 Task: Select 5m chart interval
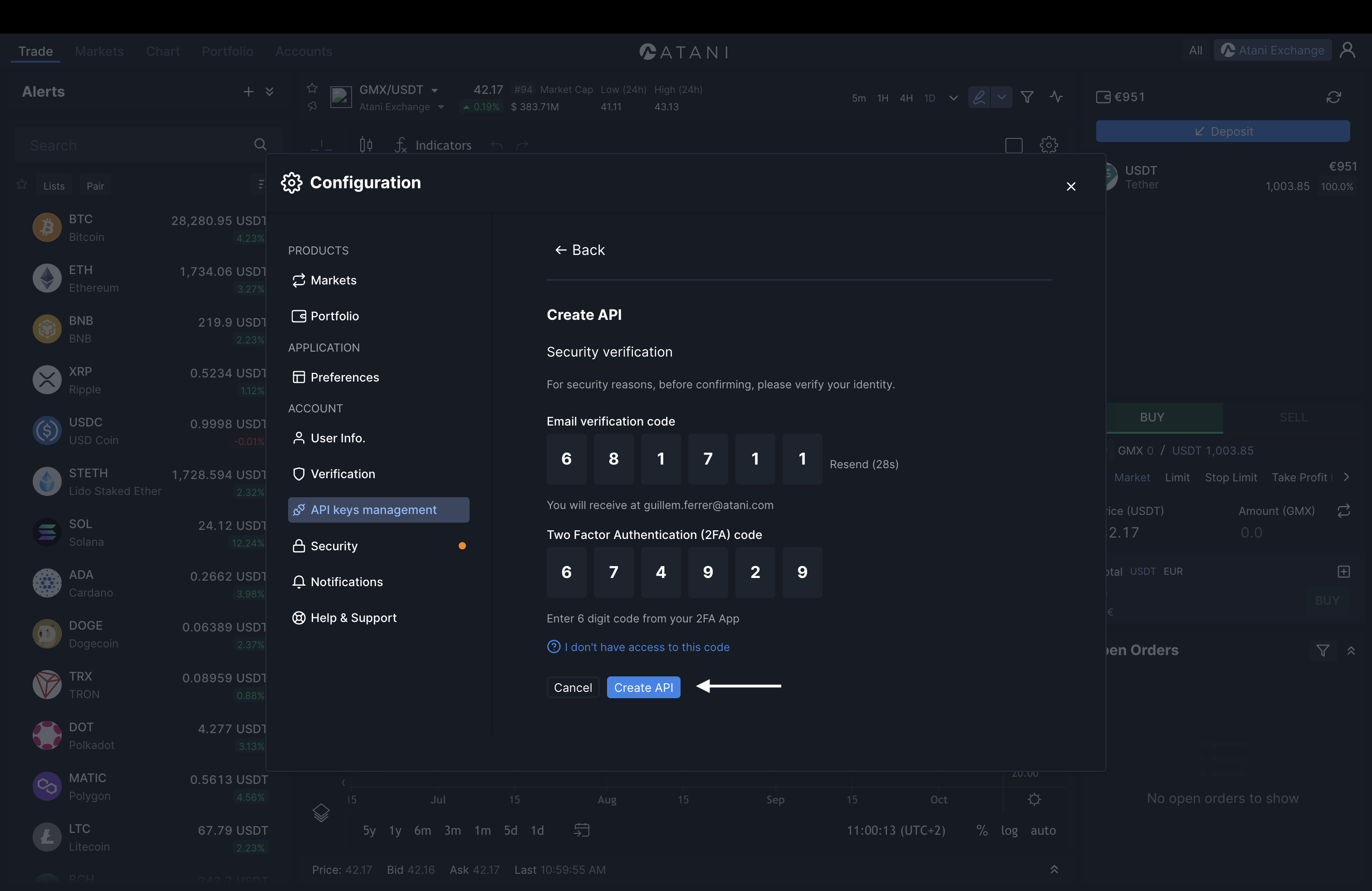858,98
